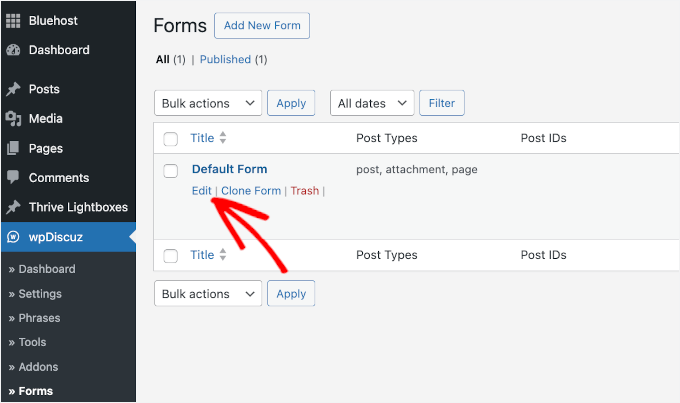Open the top Bulk actions dropdown
The width and height of the screenshot is (680, 403).
click(208, 103)
